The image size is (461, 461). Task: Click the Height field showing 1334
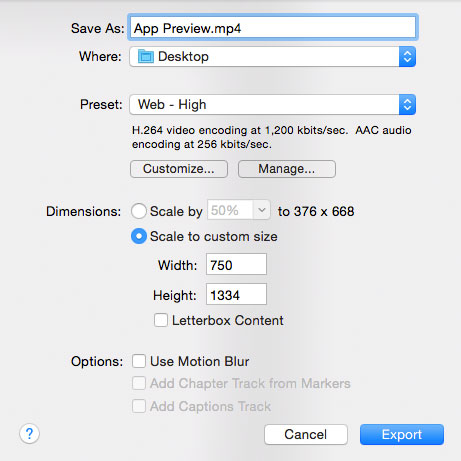[x=236, y=294]
